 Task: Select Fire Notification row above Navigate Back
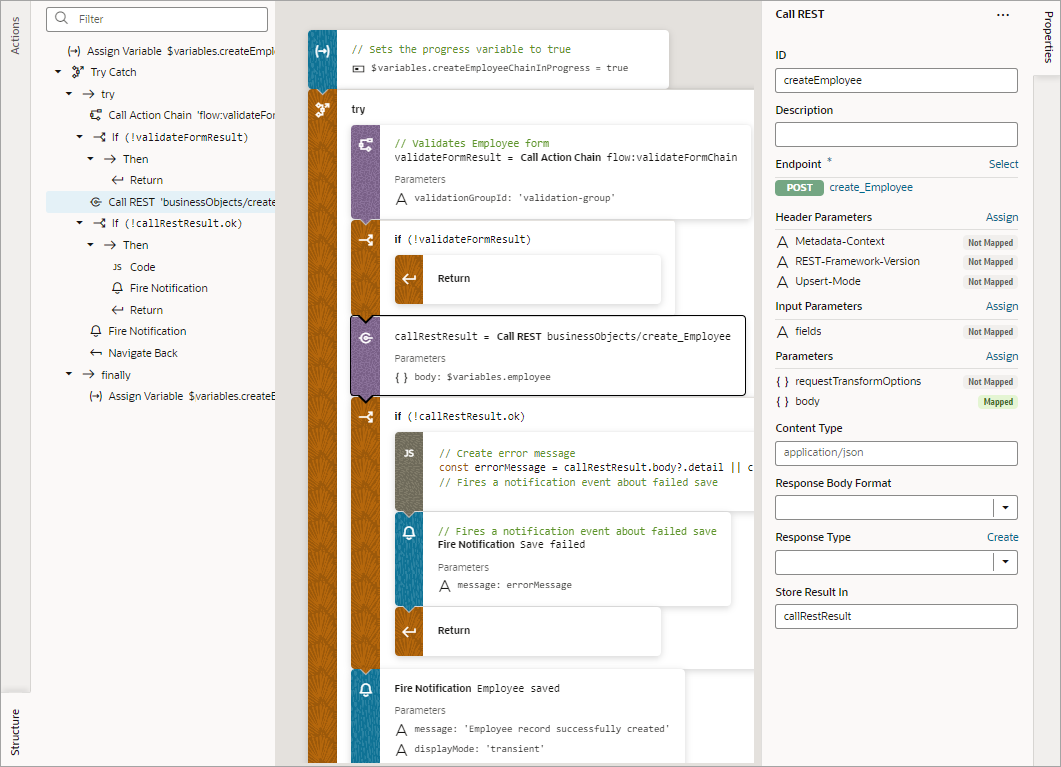160,331
